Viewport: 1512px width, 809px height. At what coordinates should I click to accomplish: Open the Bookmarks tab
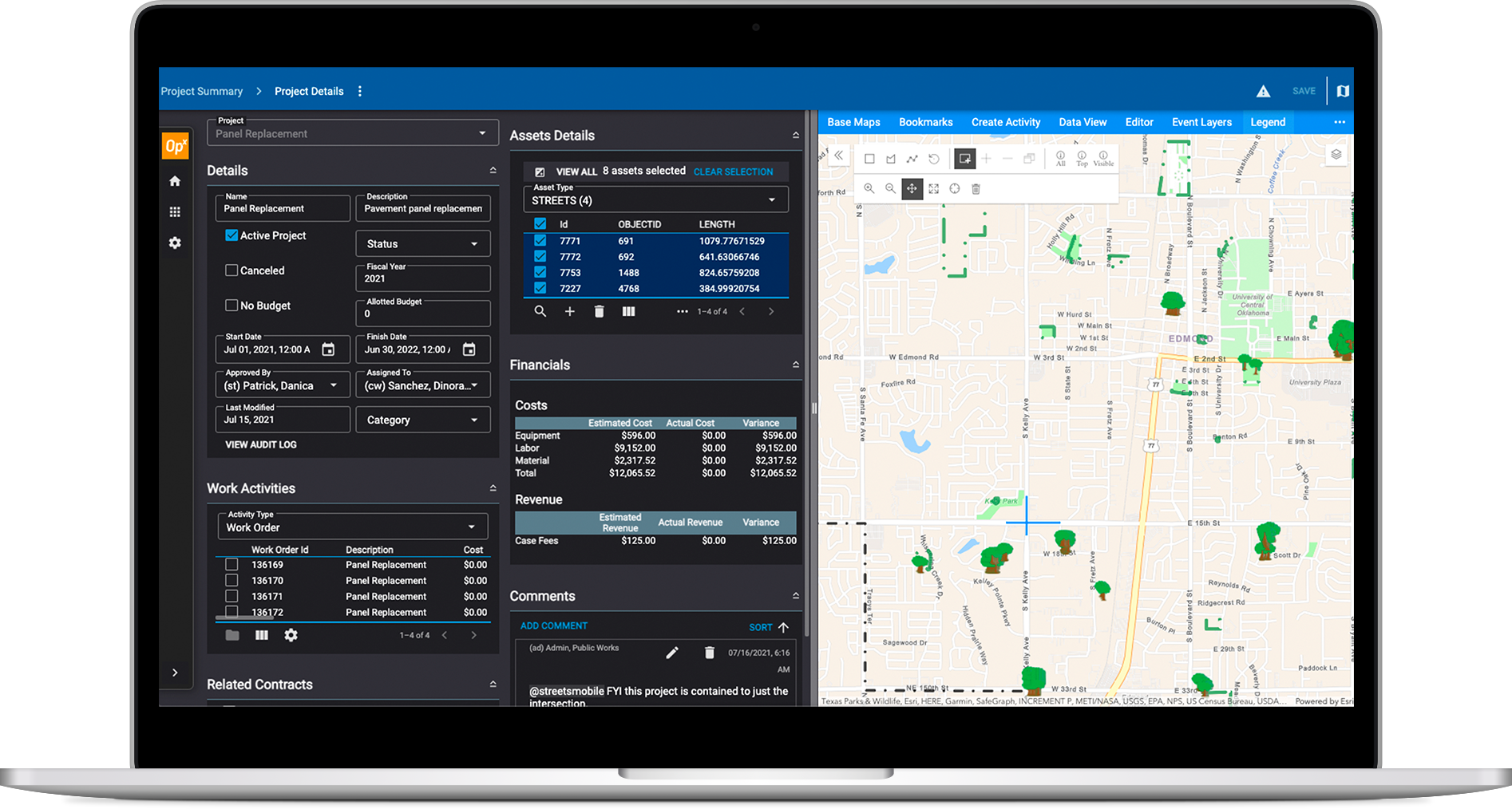tap(925, 122)
